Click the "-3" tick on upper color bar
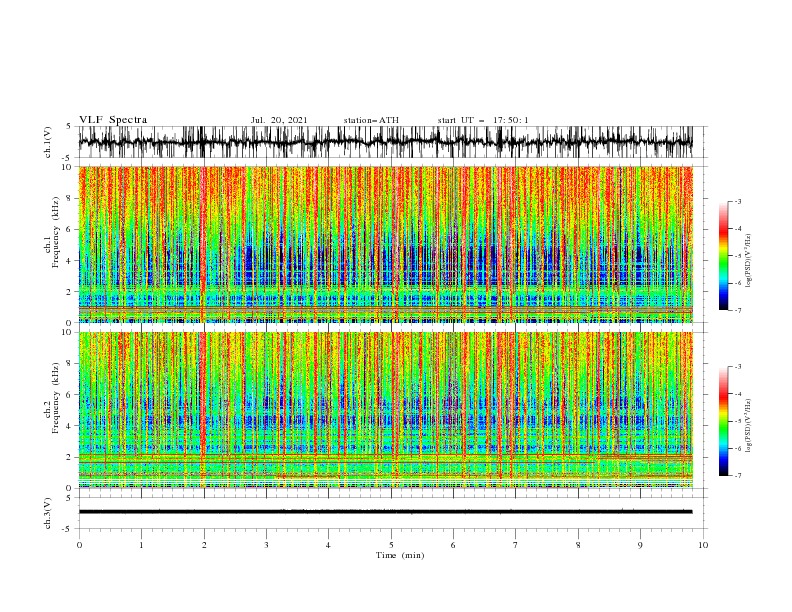792x612 pixels. pyautogui.click(x=738, y=201)
